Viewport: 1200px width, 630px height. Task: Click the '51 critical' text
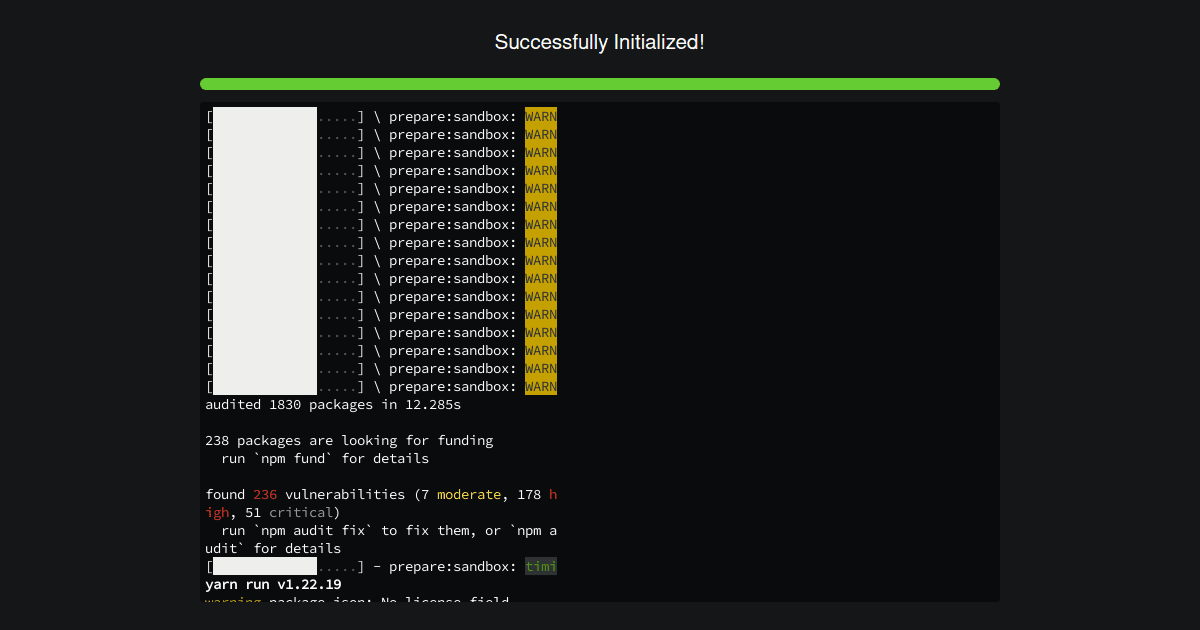coord(289,513)
